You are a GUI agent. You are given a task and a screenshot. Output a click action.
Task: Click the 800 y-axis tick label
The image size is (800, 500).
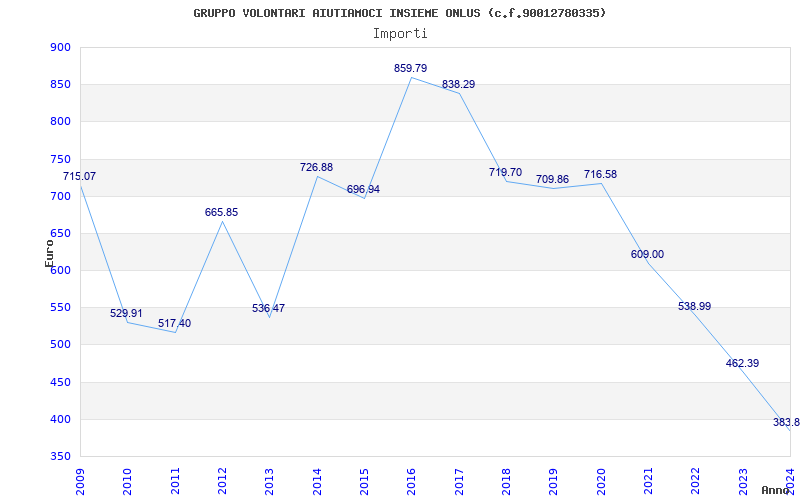(x=61, y=122)
